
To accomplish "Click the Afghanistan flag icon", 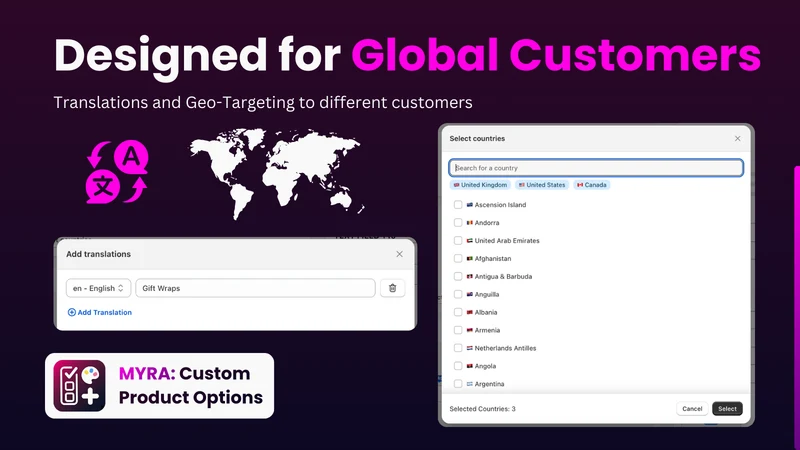I will coord(469,258).
